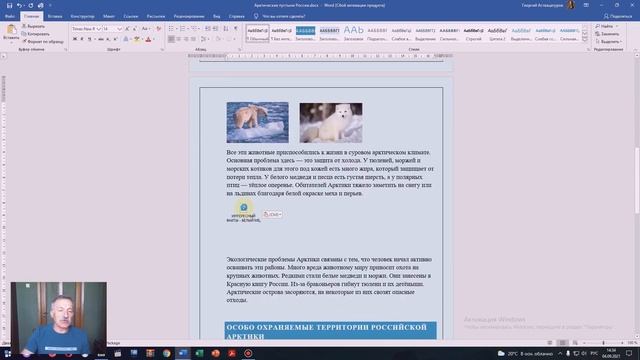The width and height of the screenshot is (640, 360).
Task: Toggle underline formatting
Action: click(89, 39)
